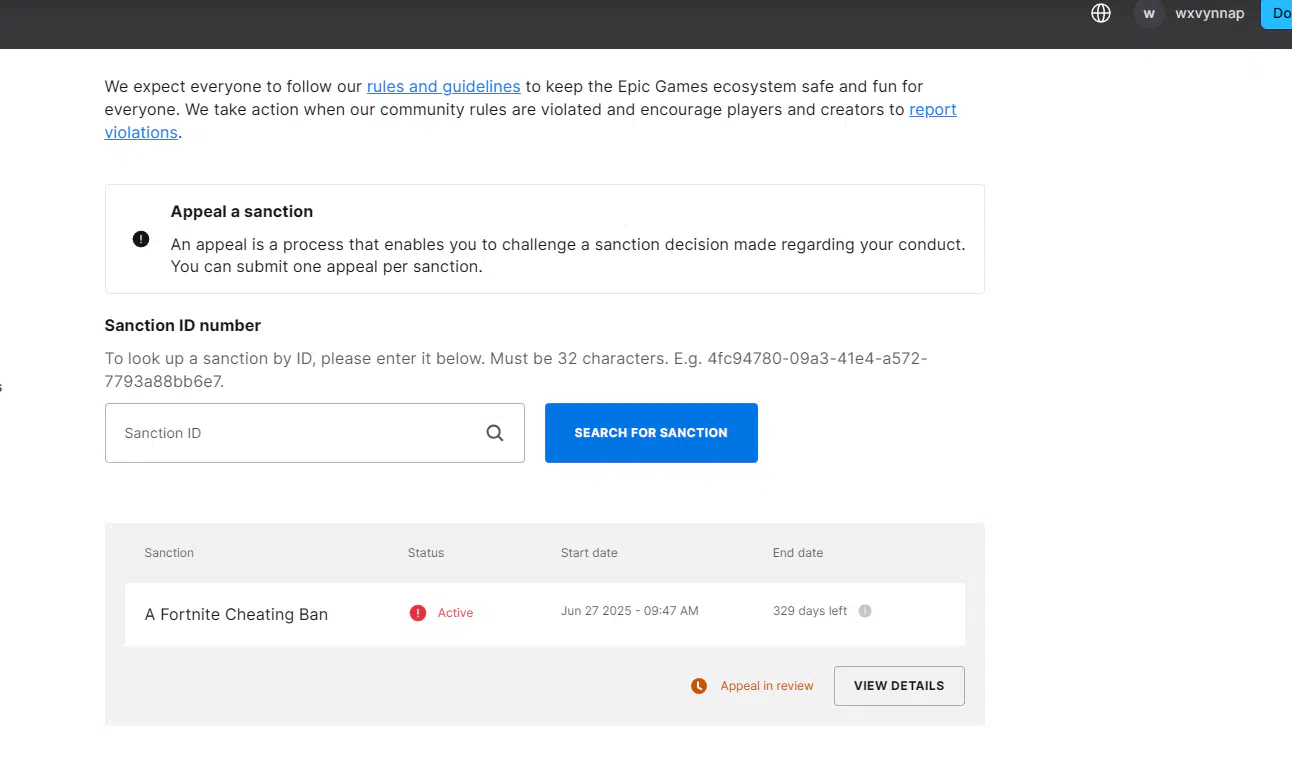Viewport: 1292px width, 784px height.
Task: Click the VIEW DETAILS button
Action: tap(899, 686)
